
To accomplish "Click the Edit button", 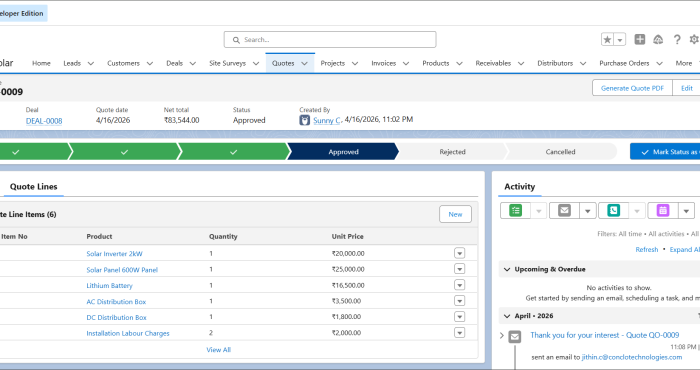I will (x=687, y=88).
